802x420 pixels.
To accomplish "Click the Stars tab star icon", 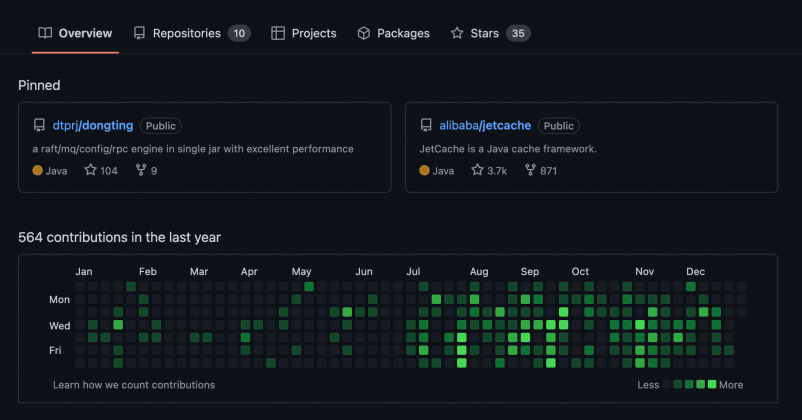I will point(457,33).
